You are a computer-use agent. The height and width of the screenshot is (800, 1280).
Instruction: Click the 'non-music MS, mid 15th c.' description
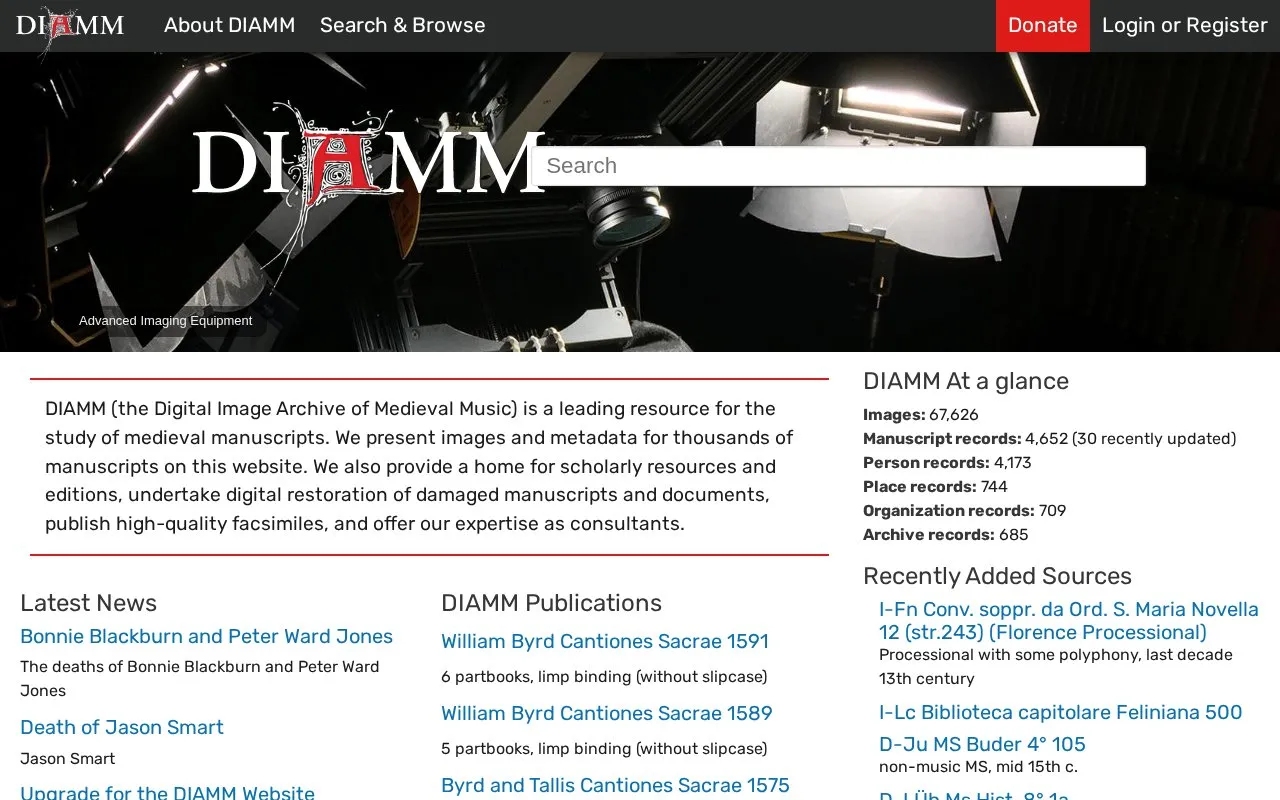978,768
